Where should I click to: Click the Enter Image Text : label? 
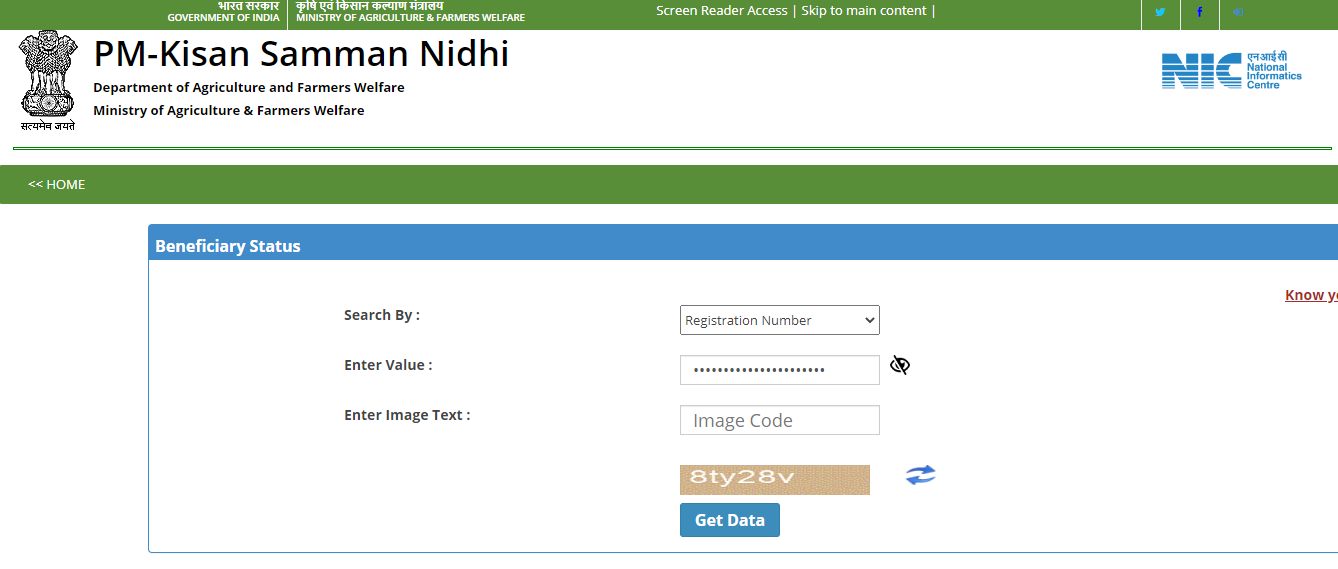[x=407, y=415]
